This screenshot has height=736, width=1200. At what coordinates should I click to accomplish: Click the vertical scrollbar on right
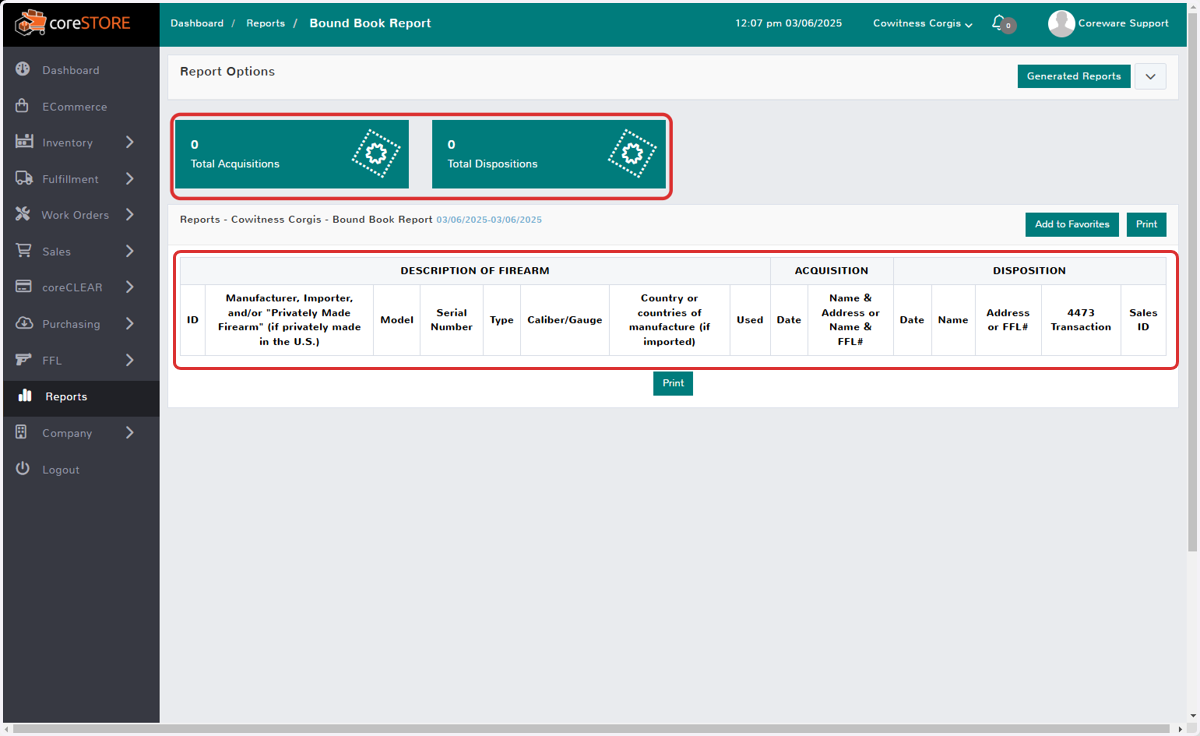tap(1192, 280)
